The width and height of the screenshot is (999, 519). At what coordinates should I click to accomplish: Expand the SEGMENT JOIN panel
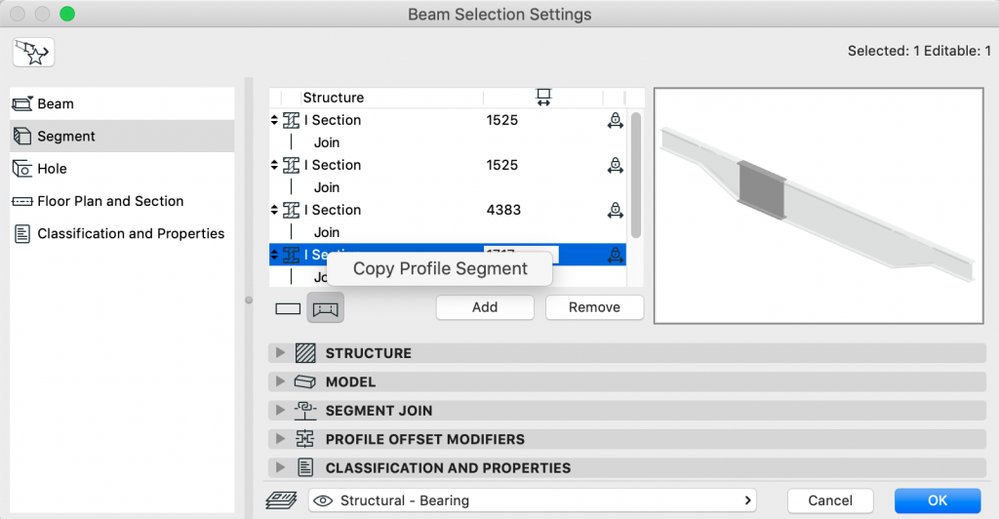pos(280,410)
